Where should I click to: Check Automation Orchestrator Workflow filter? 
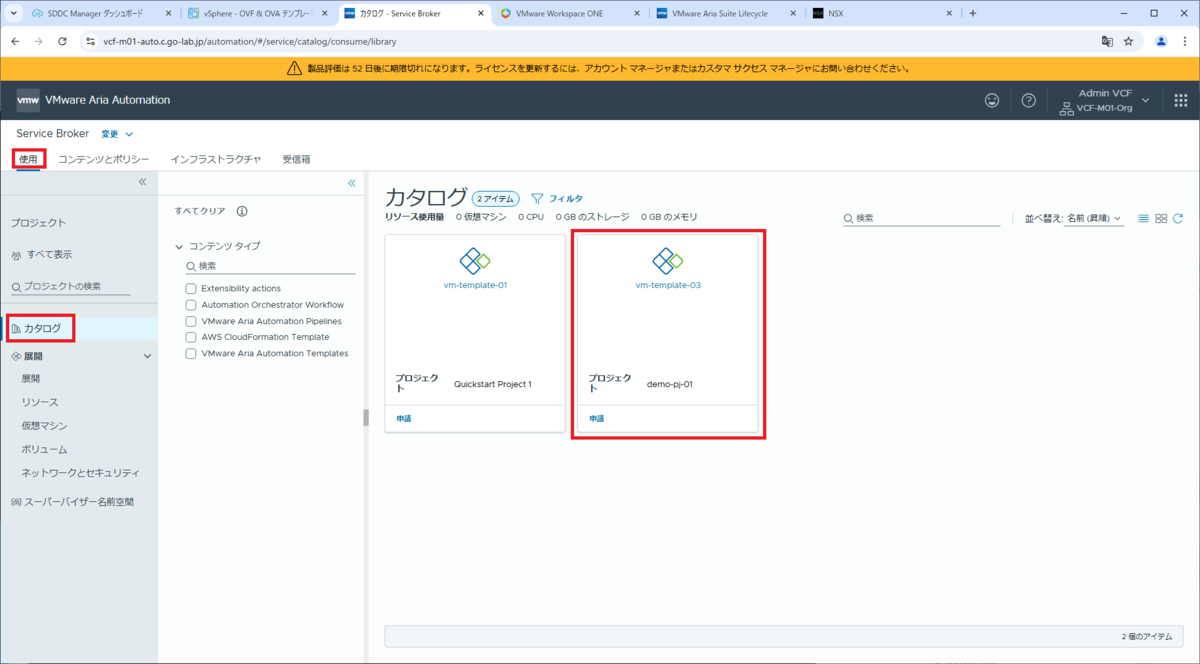click(191, 304)
